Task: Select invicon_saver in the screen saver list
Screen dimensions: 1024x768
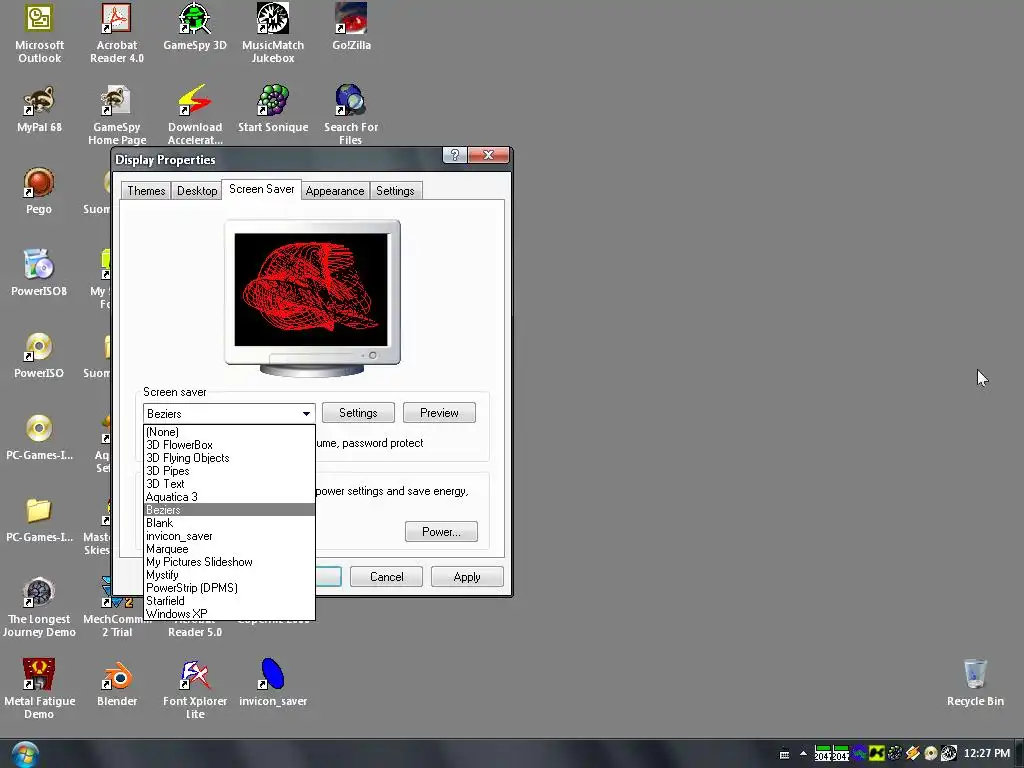Action: [229, 536]
